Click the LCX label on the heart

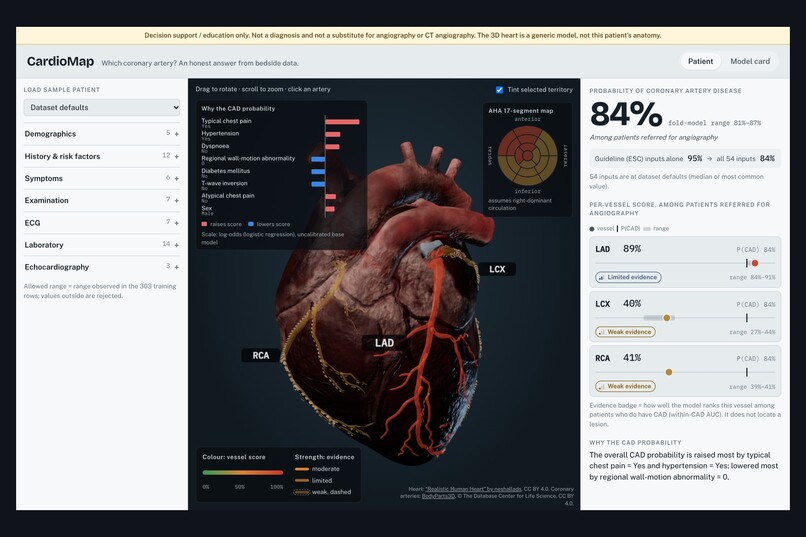tap(497, 269)
